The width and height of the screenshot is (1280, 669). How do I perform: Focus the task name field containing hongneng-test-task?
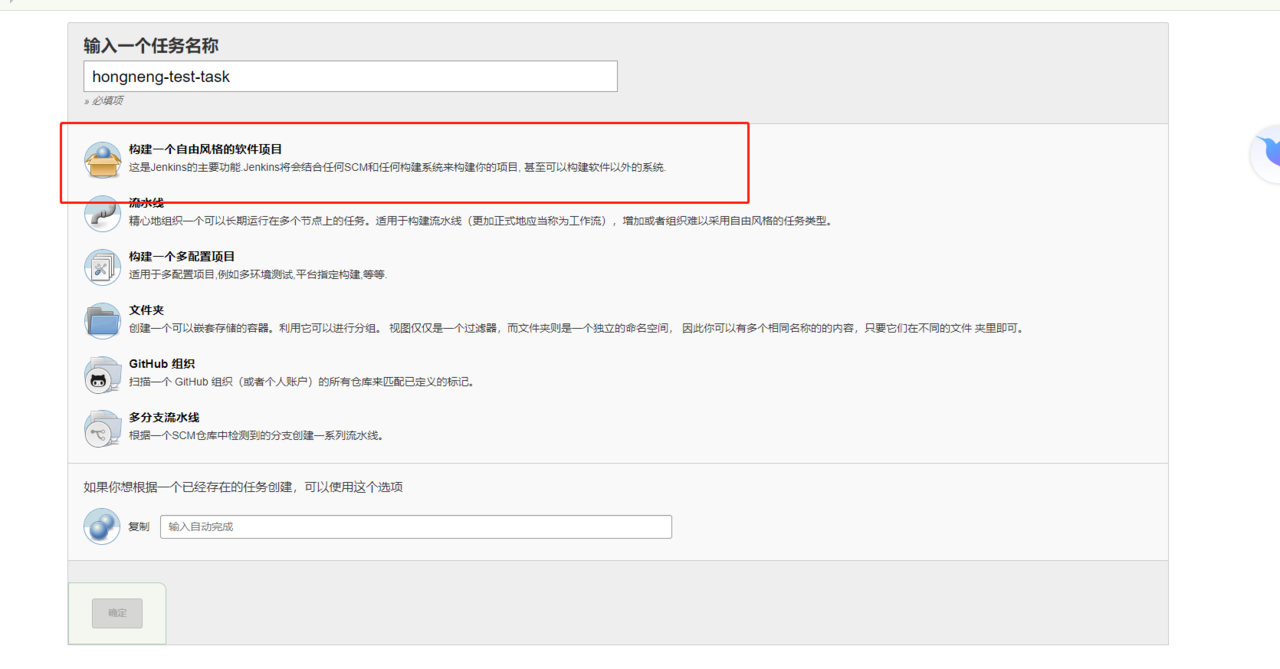point(350,76)
